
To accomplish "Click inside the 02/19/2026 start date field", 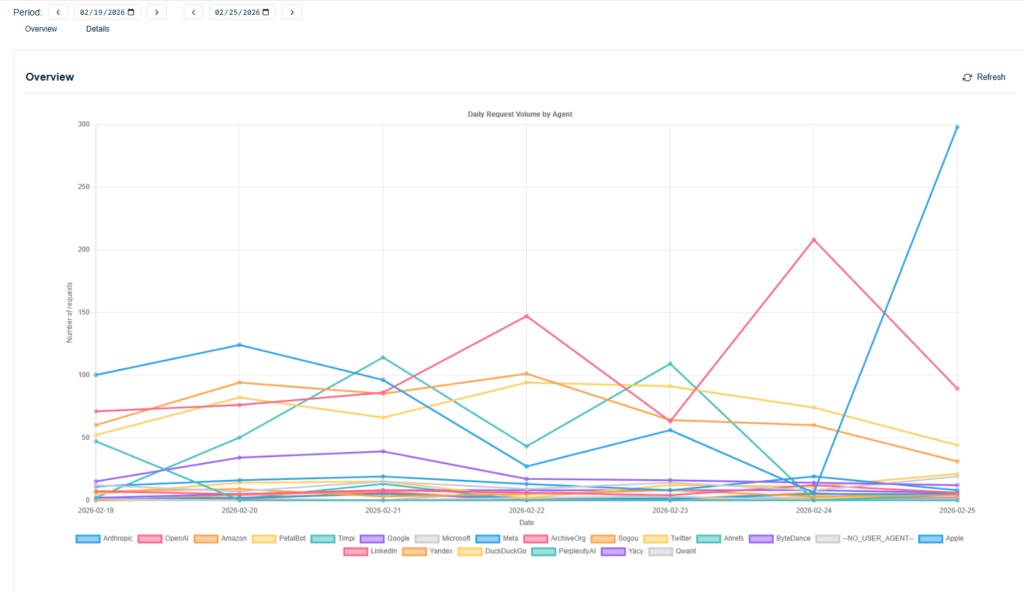I will point(100,12).
